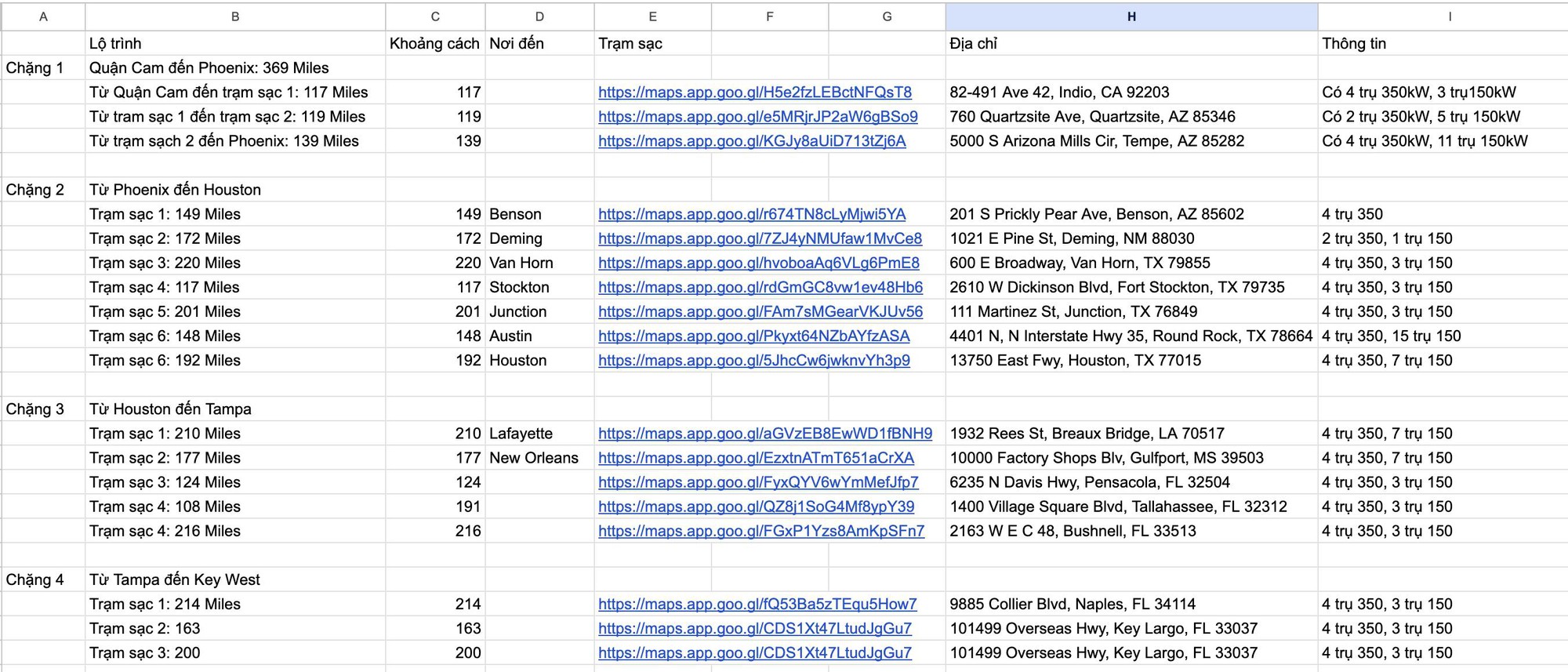Screen dimensions: 1568x672
Task: Select the 'Chặng 1' cell
Action: pyautogui.click(x=43, y=67)
